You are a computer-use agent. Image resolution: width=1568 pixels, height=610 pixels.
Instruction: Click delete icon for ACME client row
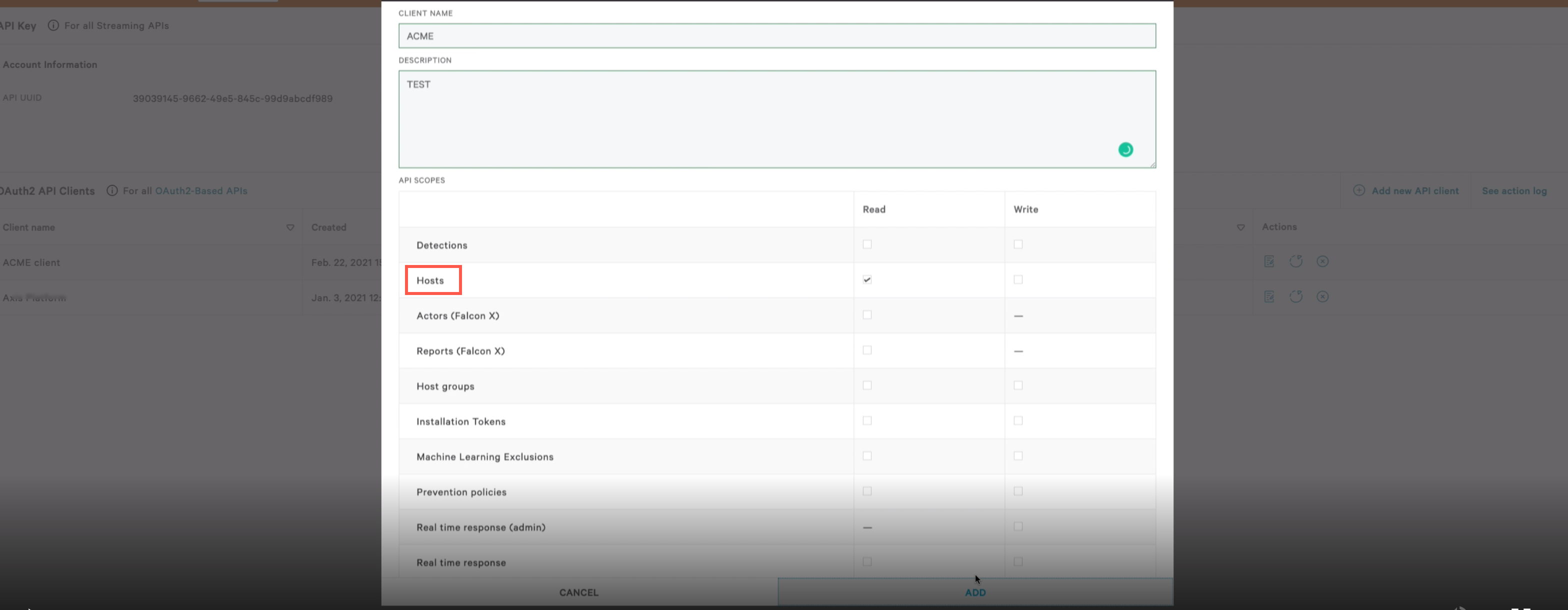pyautogui.click(x=1322, y=262)
